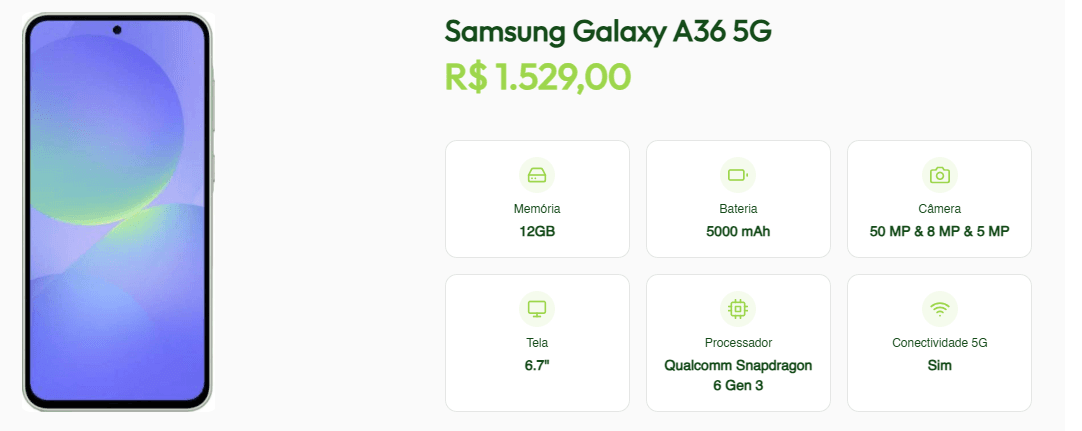Screen dimensions: 1082x431
Task: Click the Câmera label
Action: [x=939, y=209]
